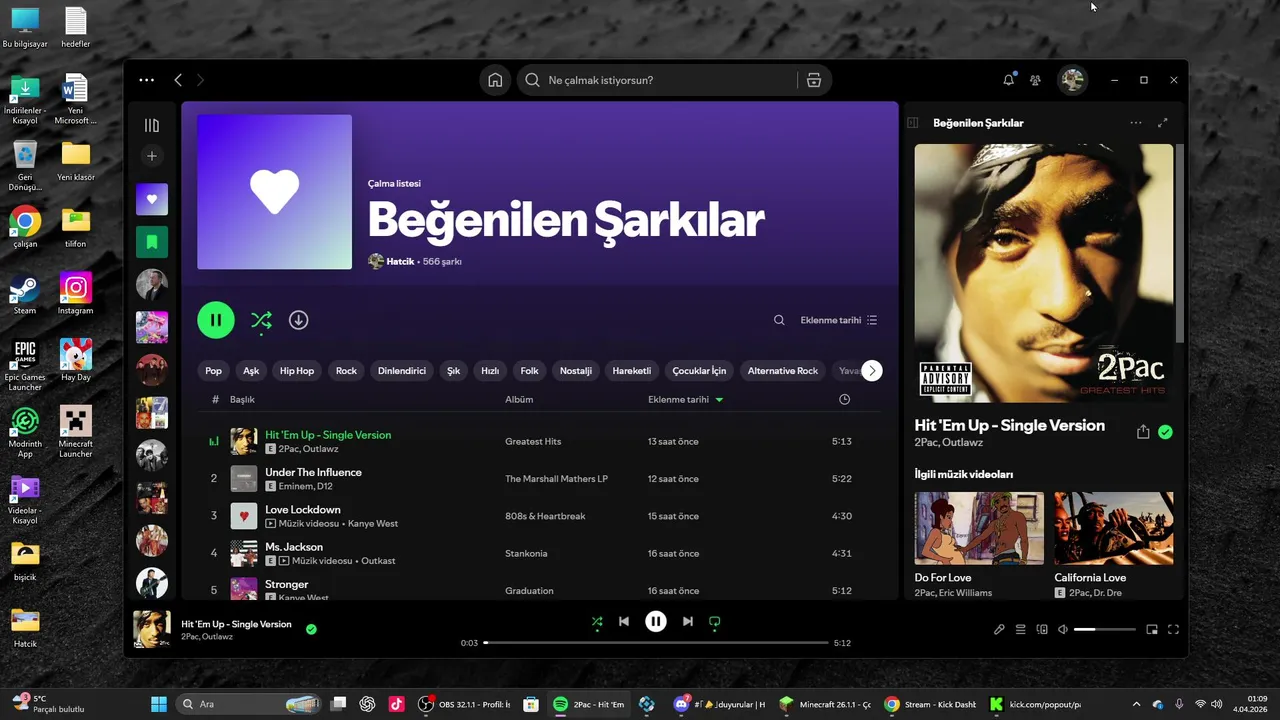The height and width of the screenshot is (720, 1280).
Task: Open the three-dot menu at top left
Action: [x=147, y=80]
